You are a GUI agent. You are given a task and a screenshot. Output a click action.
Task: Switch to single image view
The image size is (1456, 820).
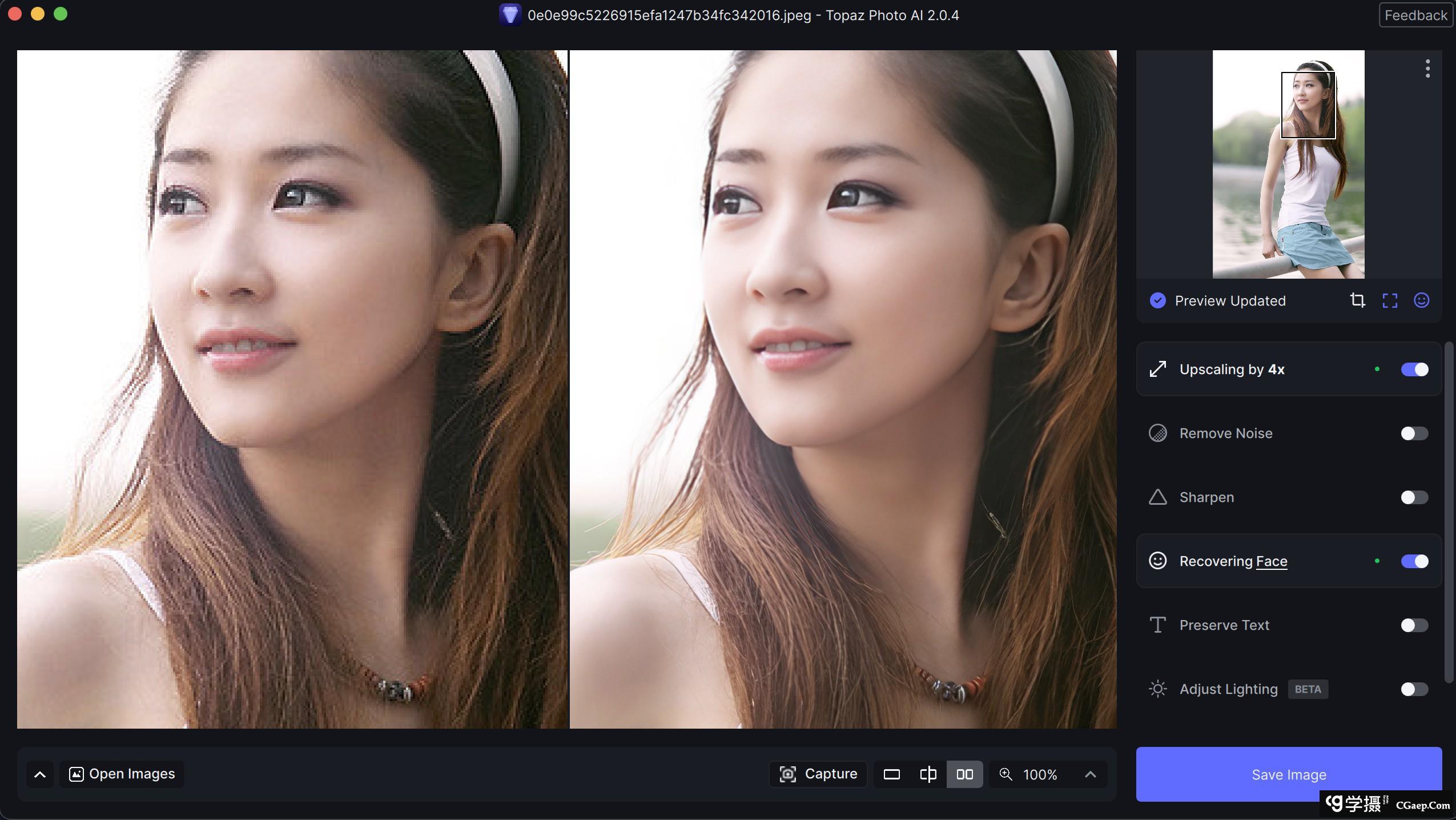pos(891,774)
